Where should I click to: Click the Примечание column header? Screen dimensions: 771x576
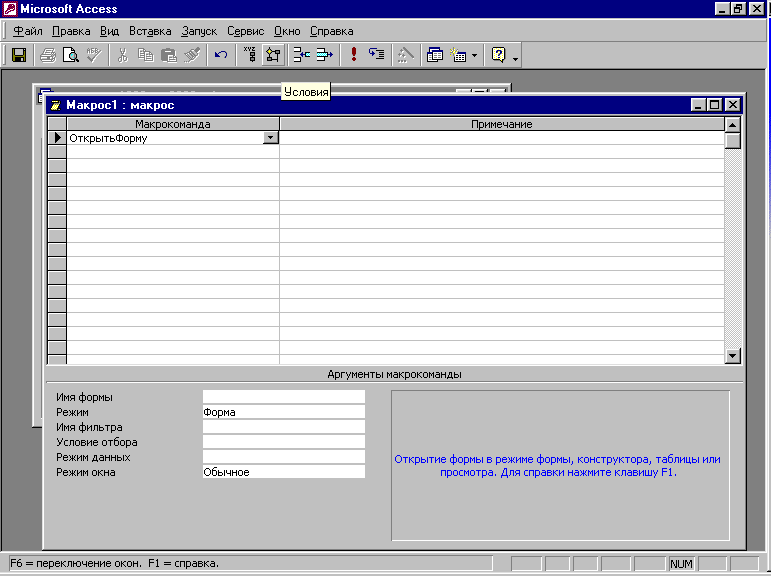click(x=502, y=124)
